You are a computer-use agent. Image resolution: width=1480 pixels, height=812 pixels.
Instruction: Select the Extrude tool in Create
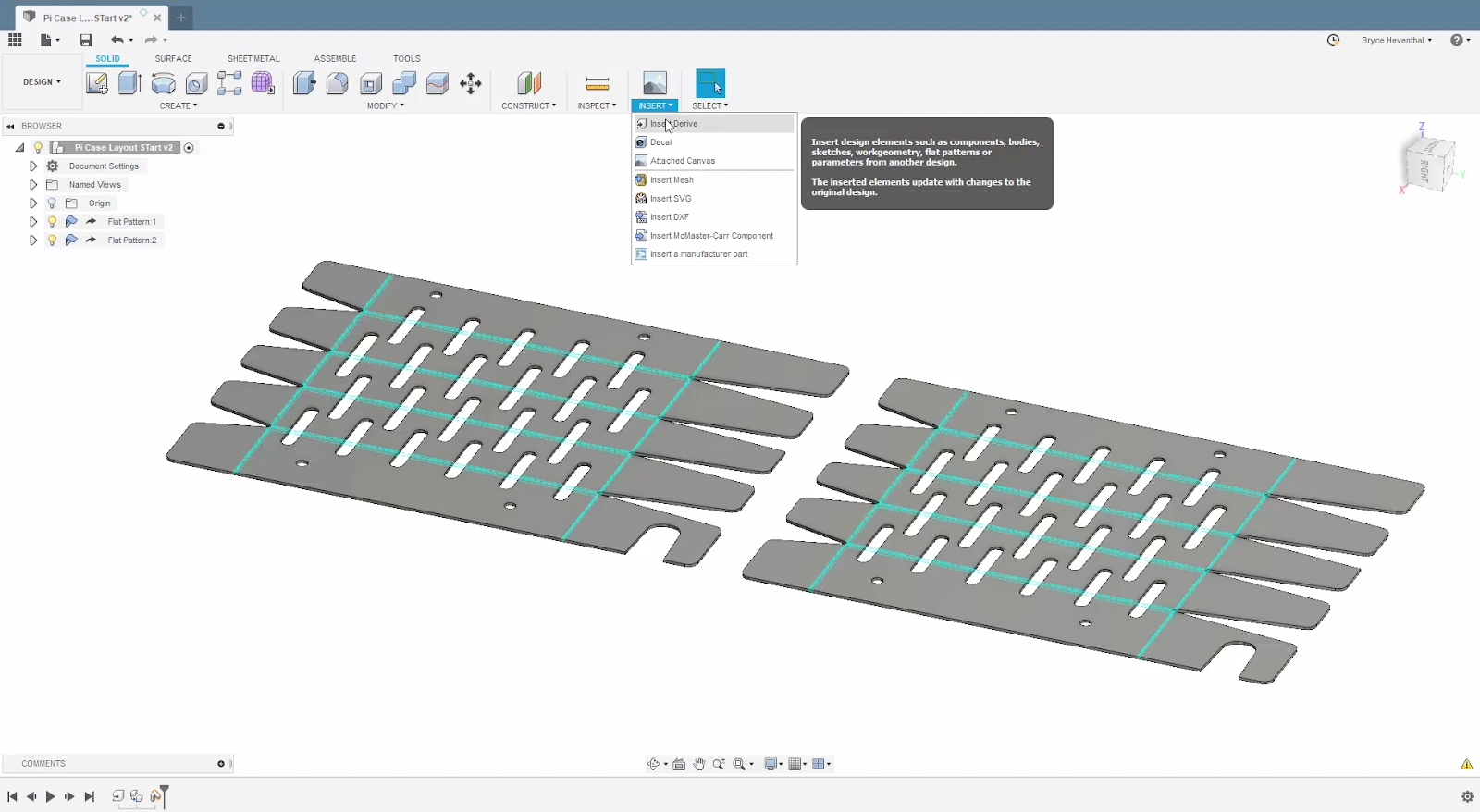[129, 83]
